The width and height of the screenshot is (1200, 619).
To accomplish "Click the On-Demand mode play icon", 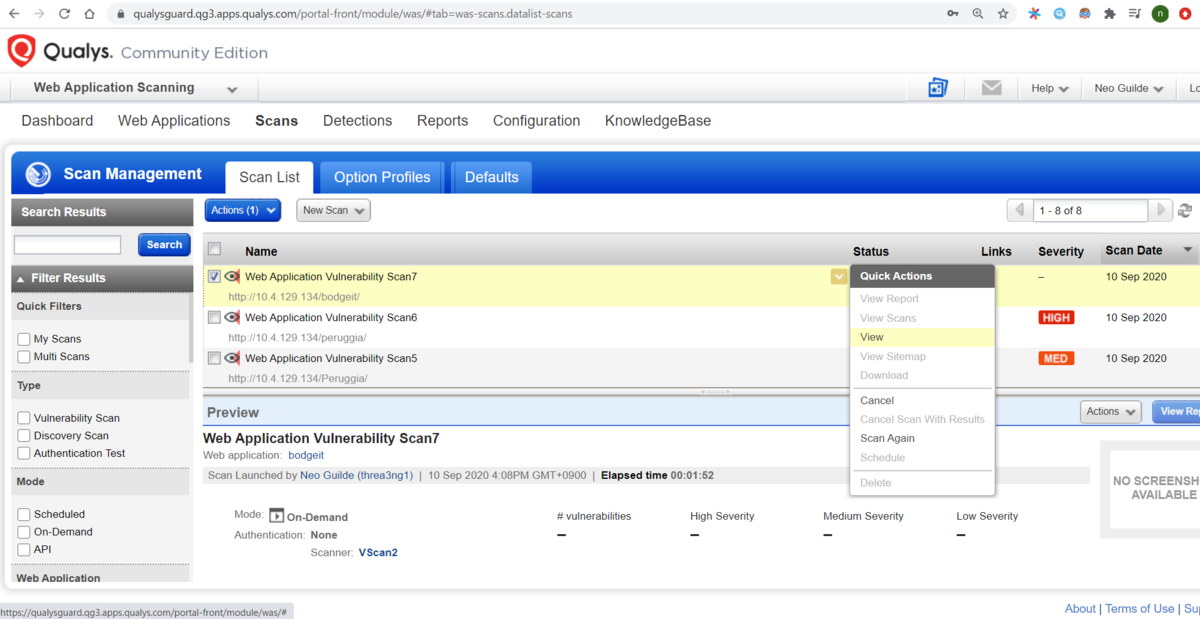I will 277,516.
